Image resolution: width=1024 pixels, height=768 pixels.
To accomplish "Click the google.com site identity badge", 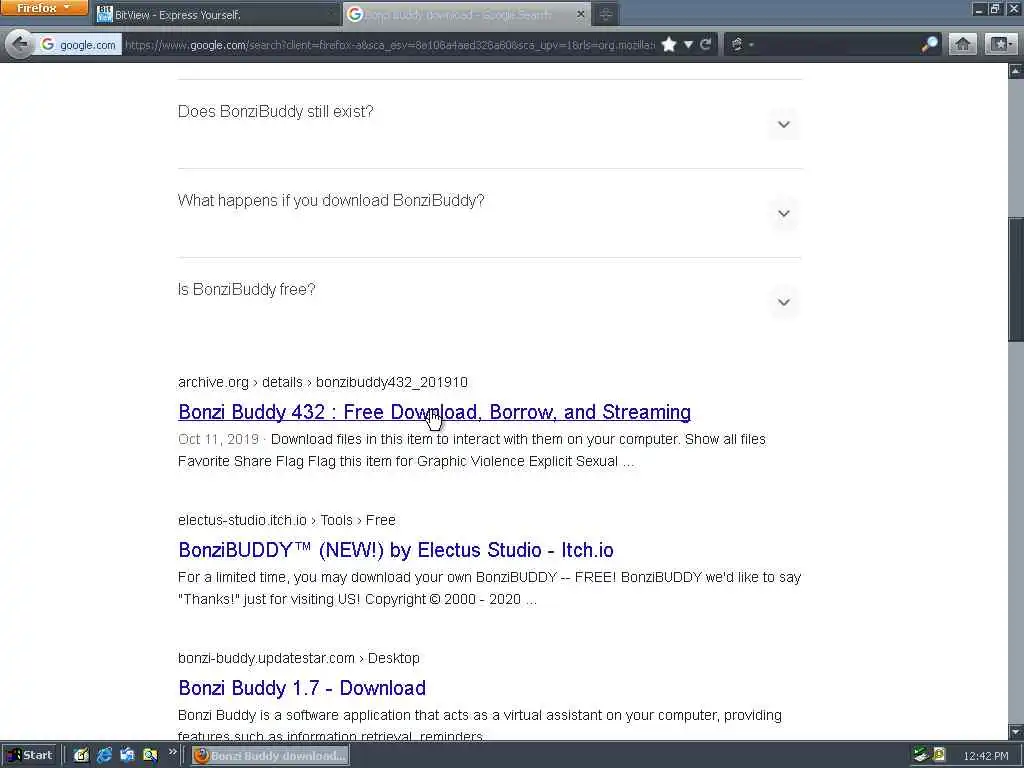I will coord(79,44).
